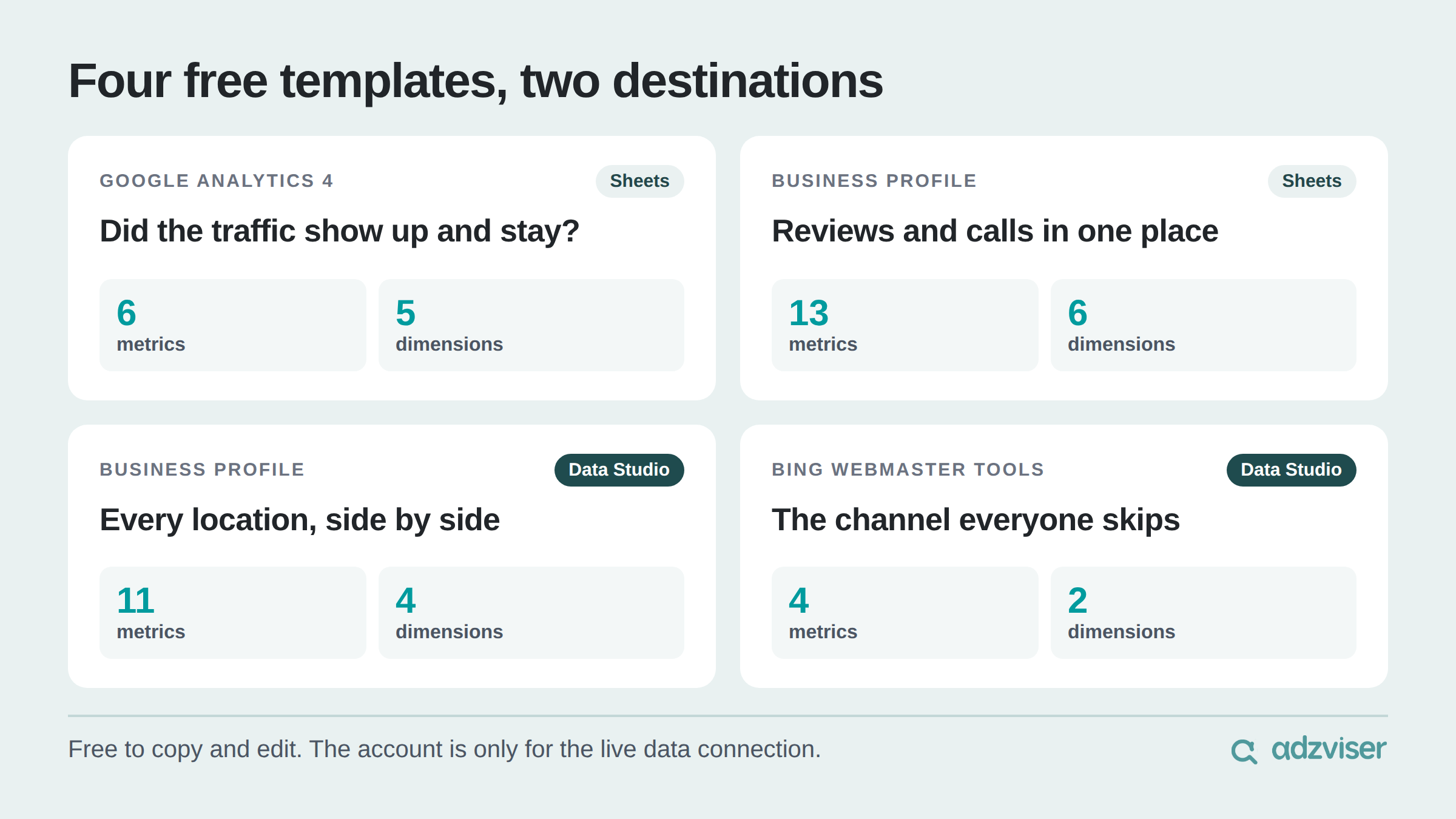1456x819 pixels.
Task: Click '6 dimensions' tile in Reviews and calls card
Action: coord(1204,325)
